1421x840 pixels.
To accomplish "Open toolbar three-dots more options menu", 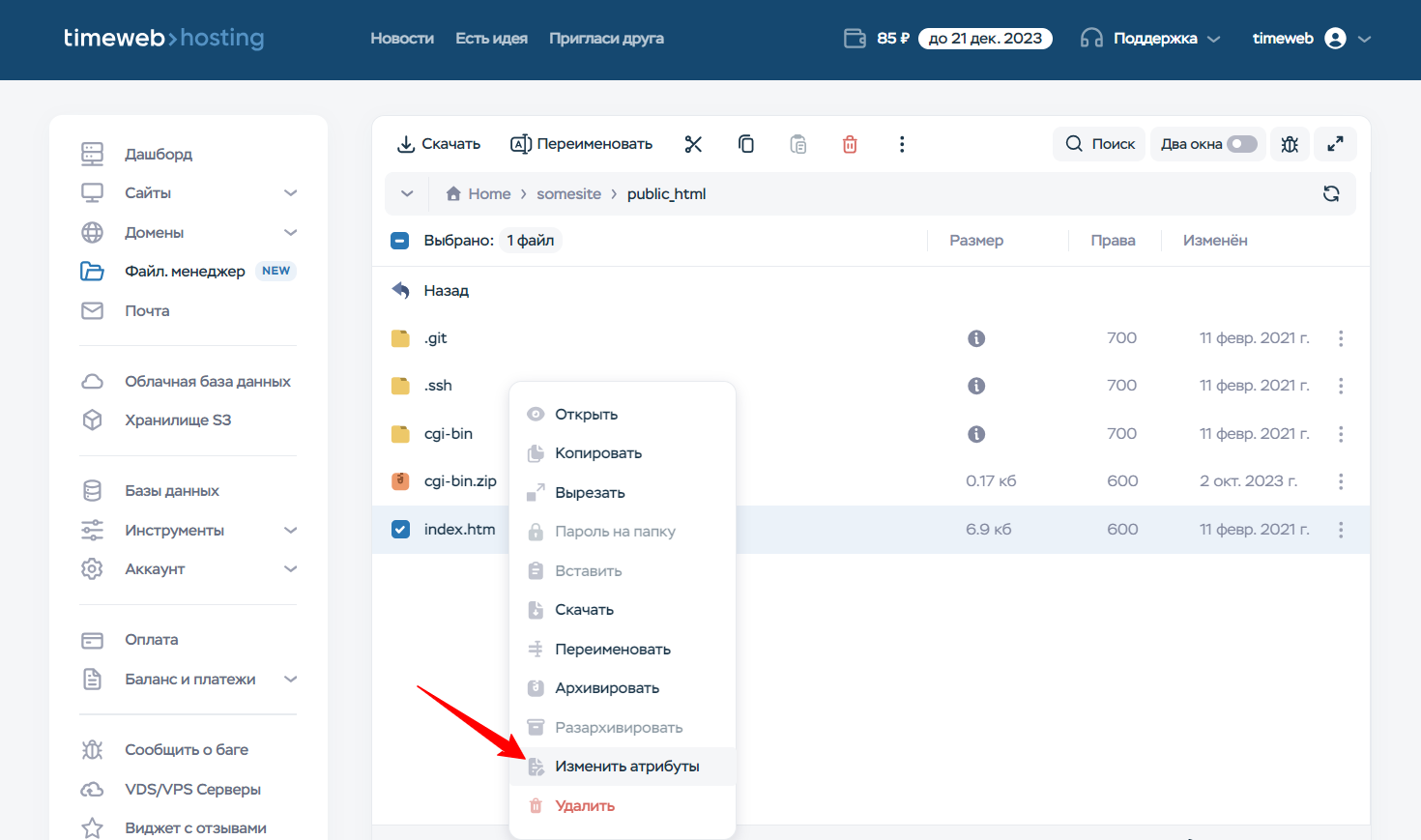I will click(902, 144).
